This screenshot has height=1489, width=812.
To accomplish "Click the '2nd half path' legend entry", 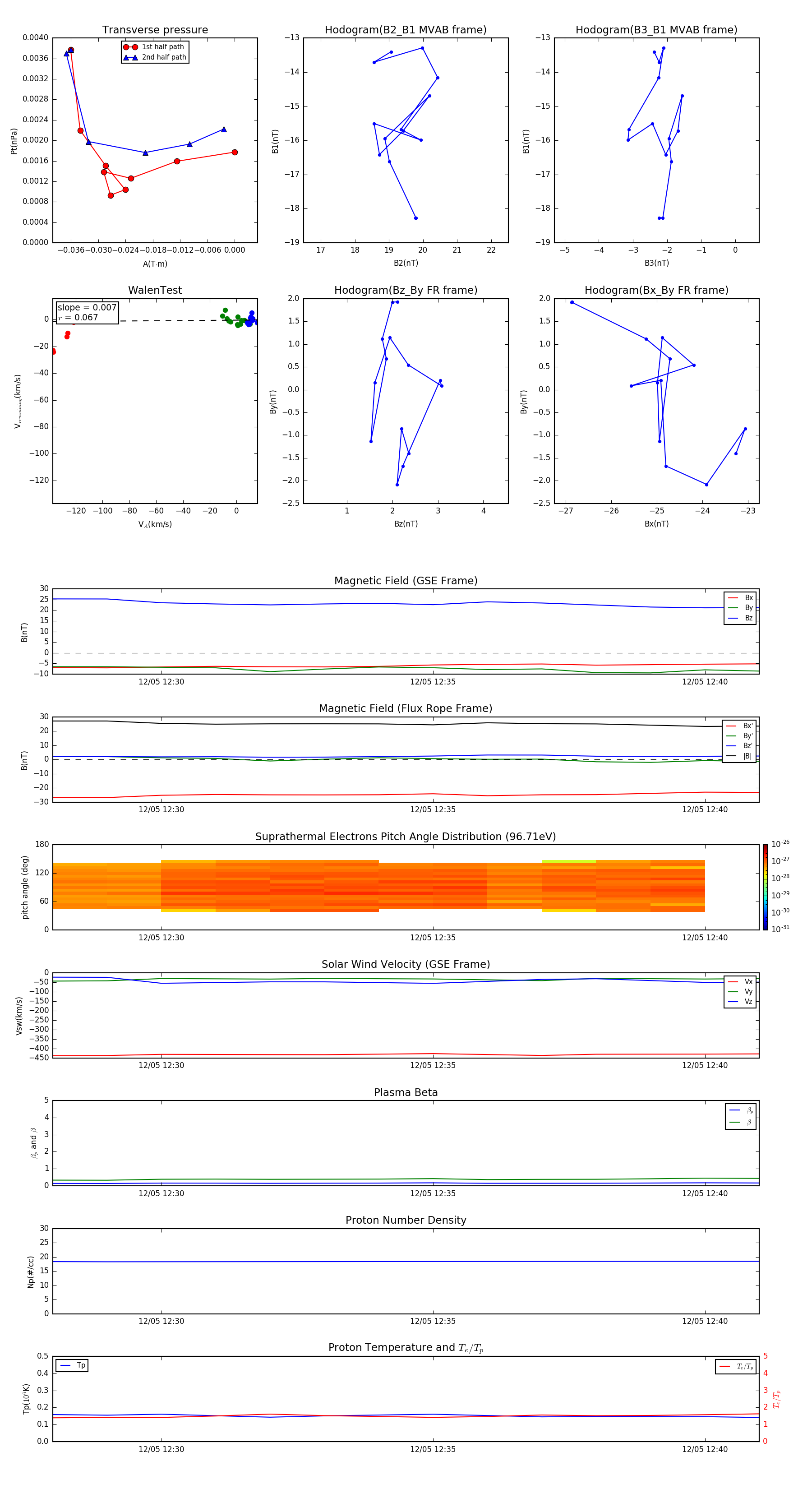I will tap(155, 57).
